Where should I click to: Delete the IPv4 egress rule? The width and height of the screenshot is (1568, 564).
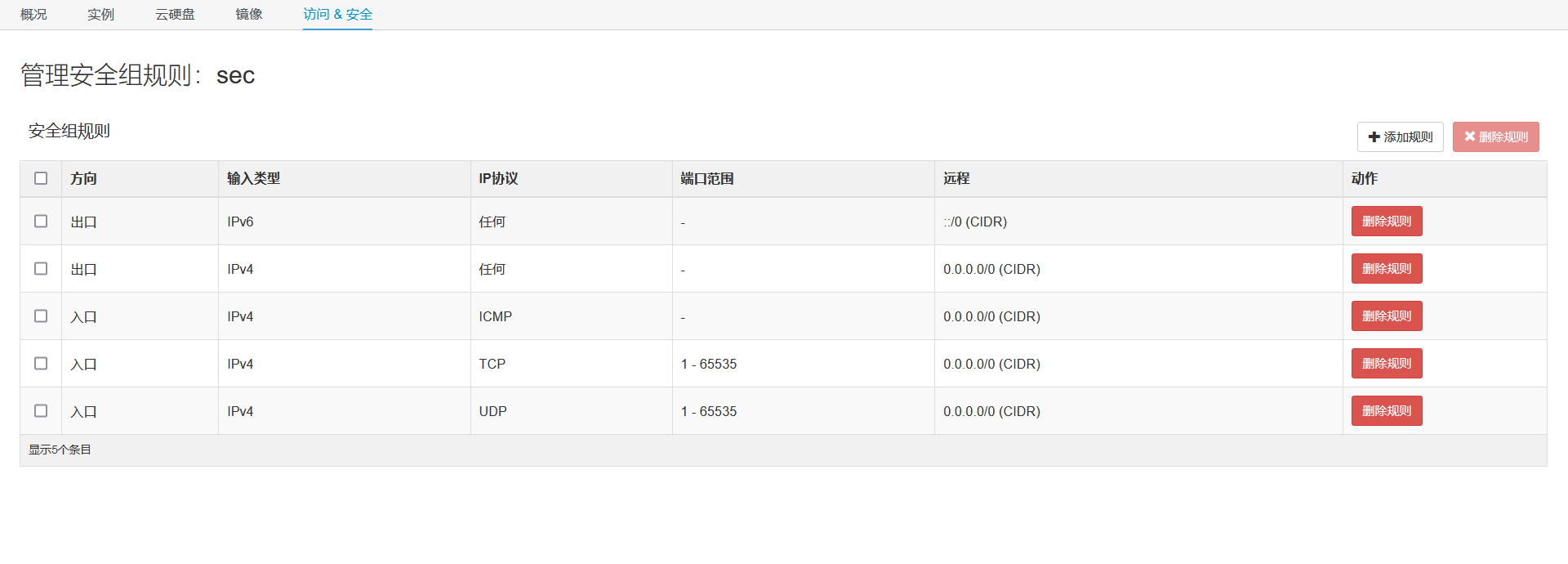(x=1386, y=269)
